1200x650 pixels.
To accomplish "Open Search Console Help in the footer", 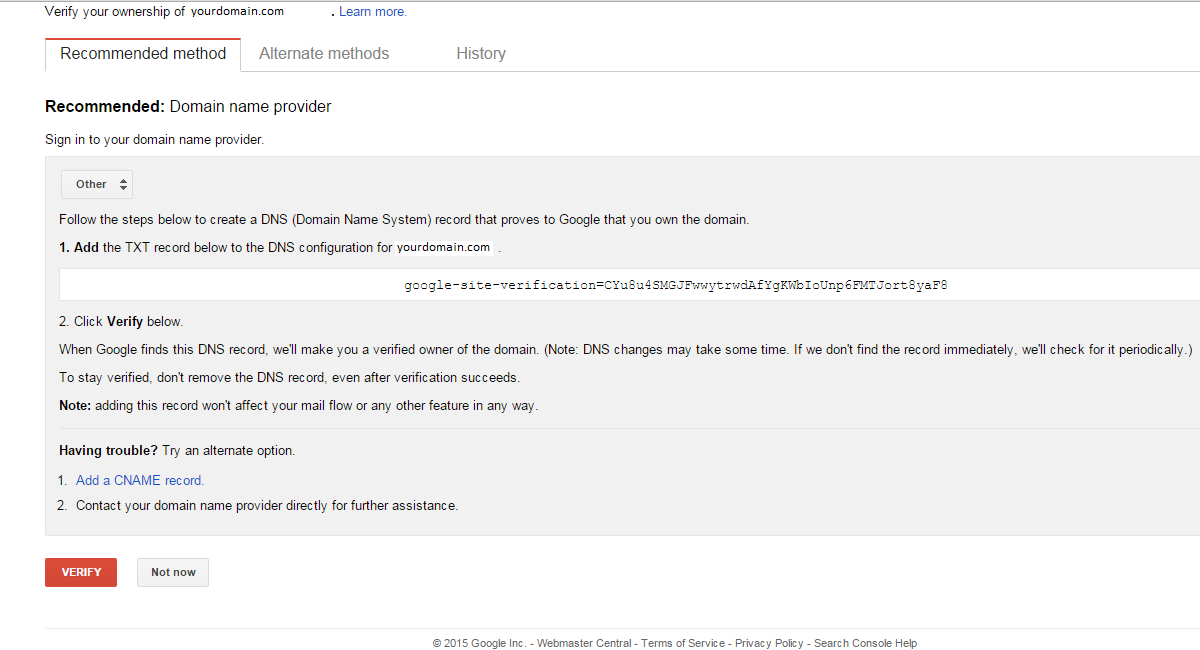I will point(865,643).
